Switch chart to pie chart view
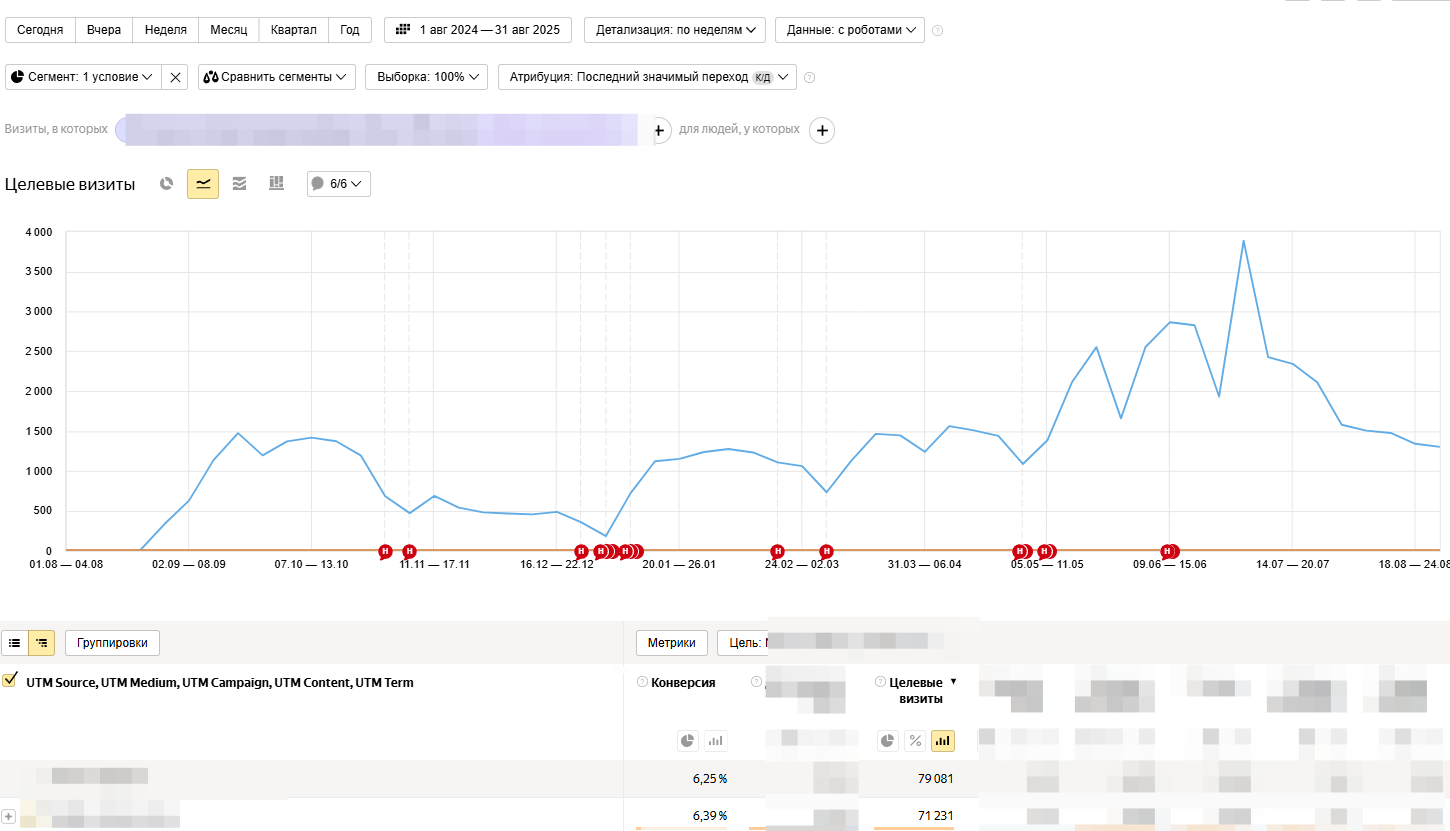The height and width of the screenshot is (831, 1450). tap(167, 184)
